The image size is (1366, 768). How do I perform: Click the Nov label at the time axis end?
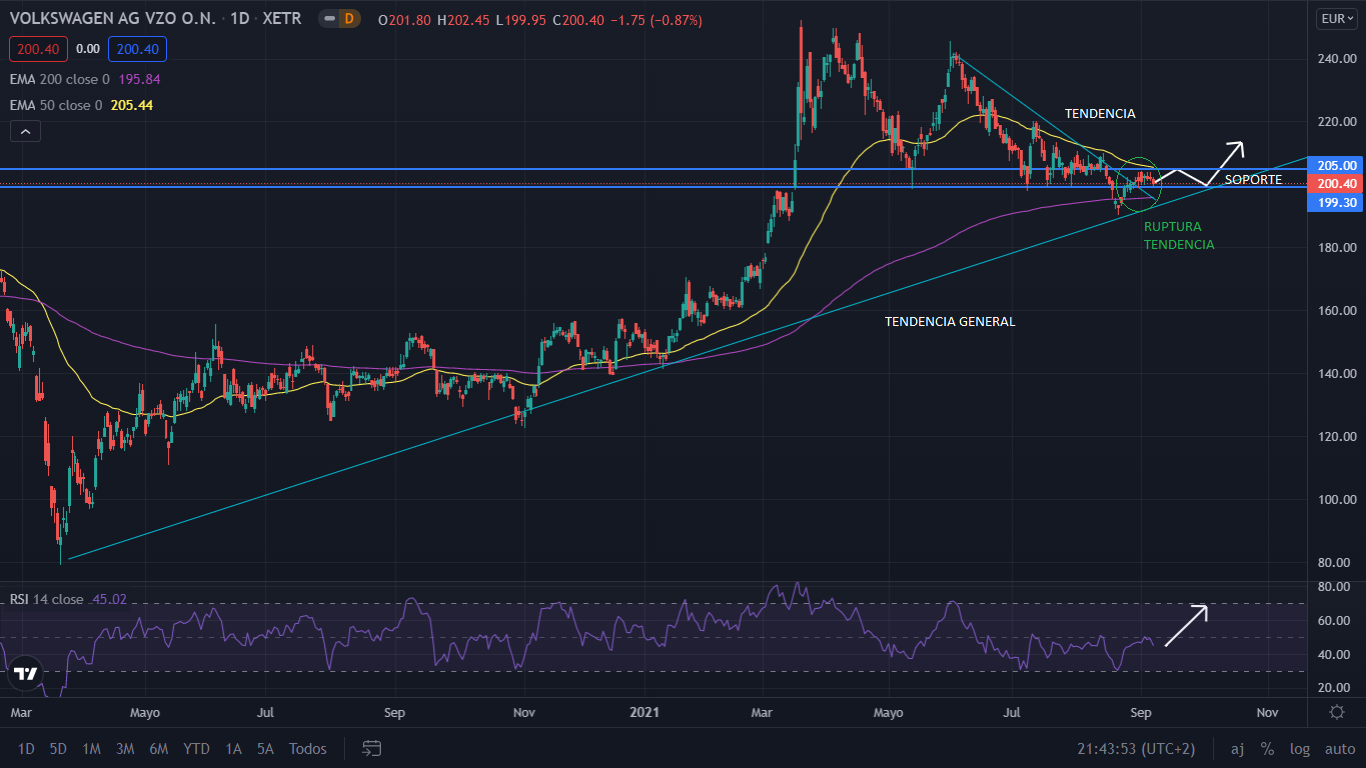(1267, 713)
